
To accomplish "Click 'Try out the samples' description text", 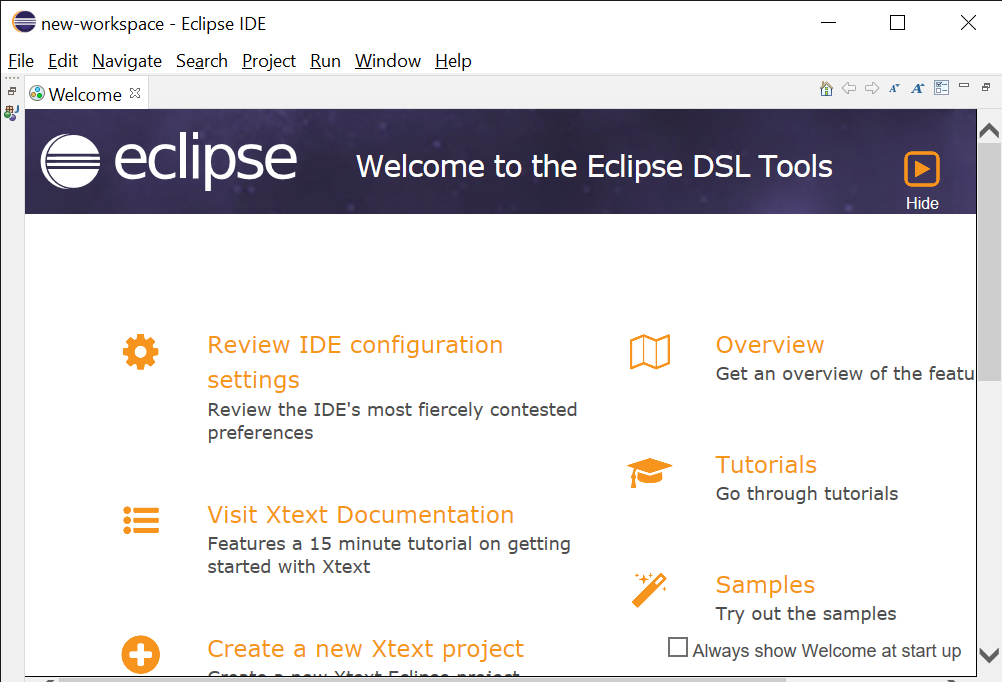I will pyautogui.click(x=806, y=614).
